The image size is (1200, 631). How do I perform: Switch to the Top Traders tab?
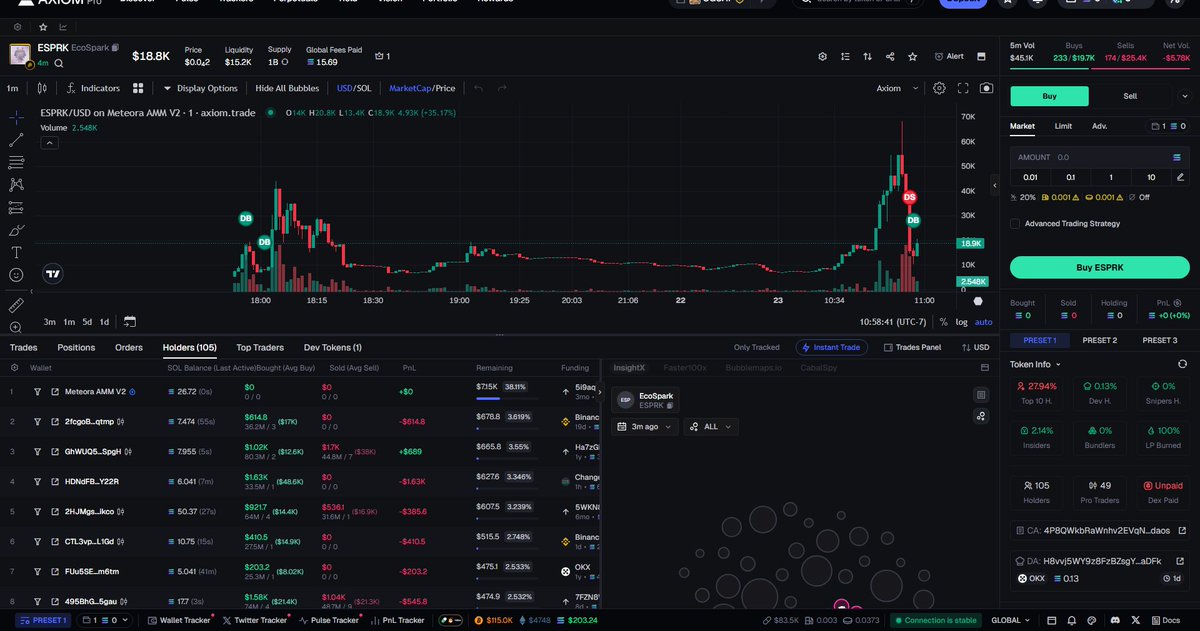[260, 347]
